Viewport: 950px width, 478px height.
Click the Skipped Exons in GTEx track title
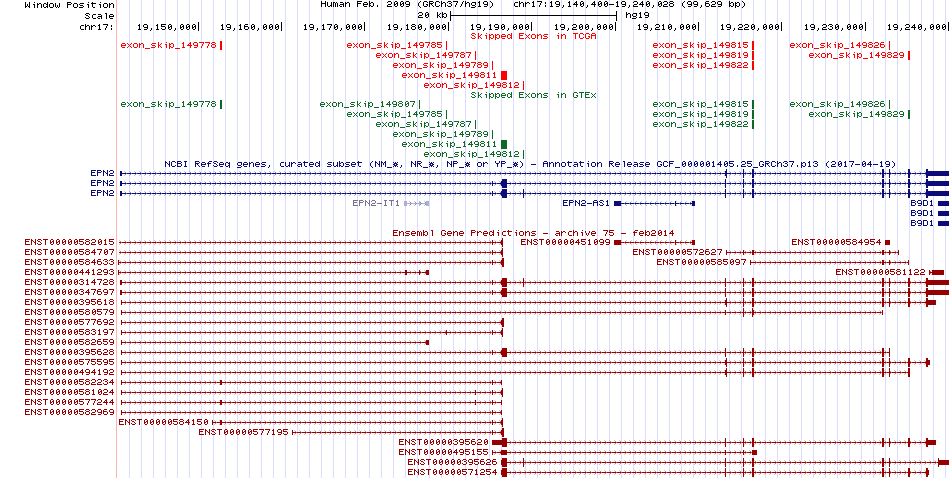(534, 95)
